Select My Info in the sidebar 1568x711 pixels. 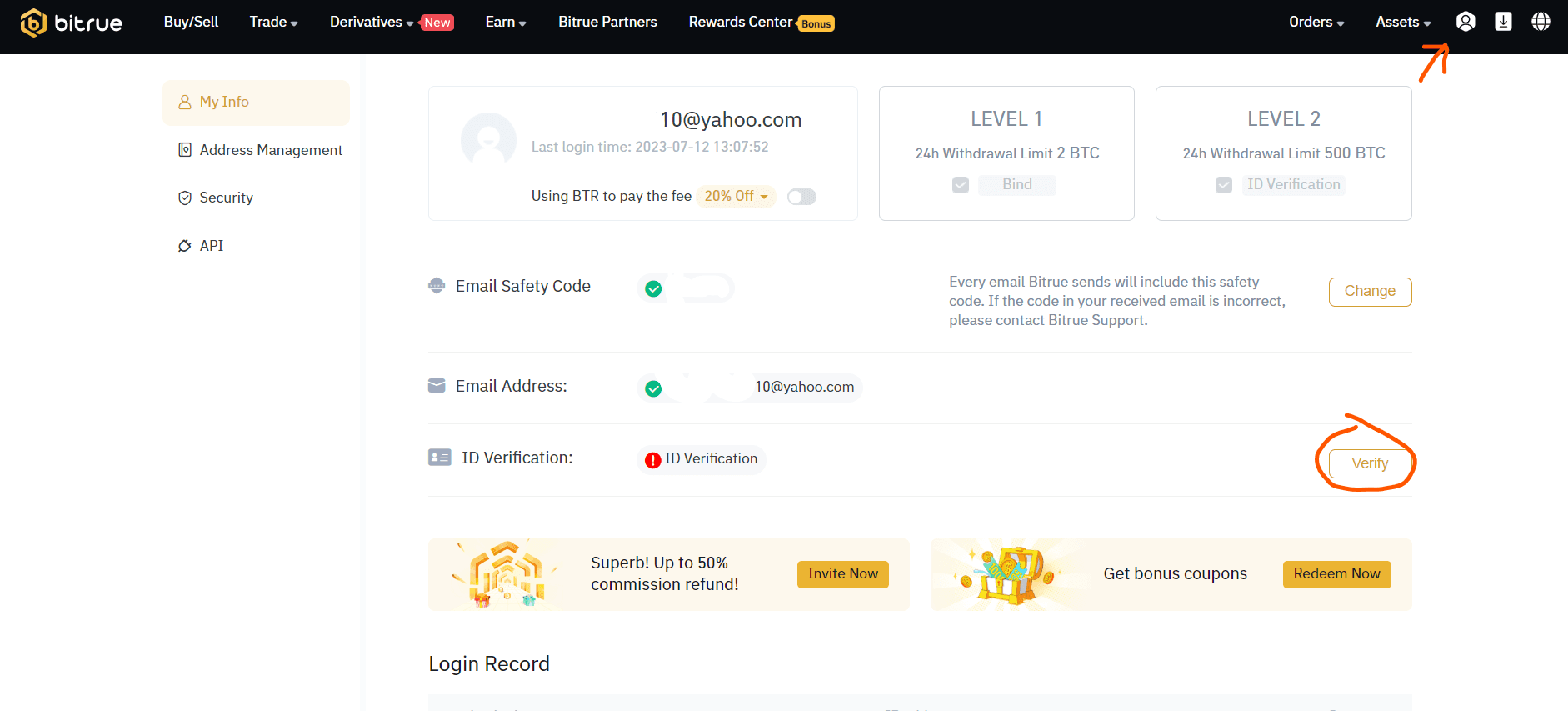[256, 103]
